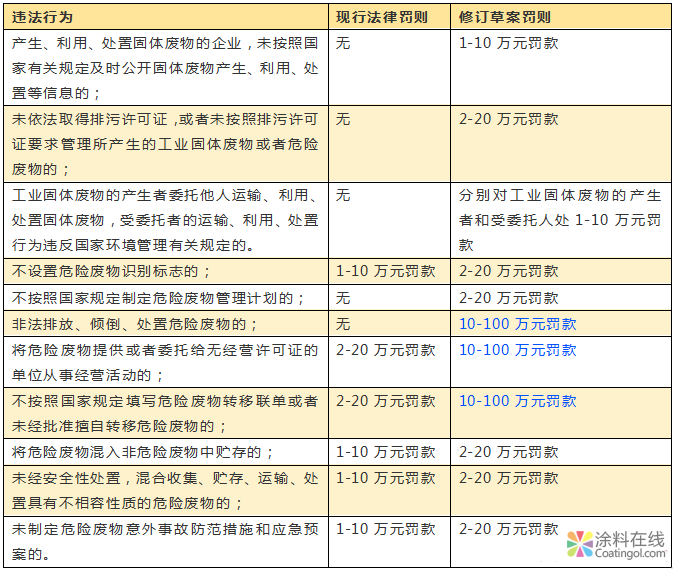Click "2-20 万元罚款" in the 混入非危险废物 row
This screenshot has height=571, width=677.
click(508, 452)
